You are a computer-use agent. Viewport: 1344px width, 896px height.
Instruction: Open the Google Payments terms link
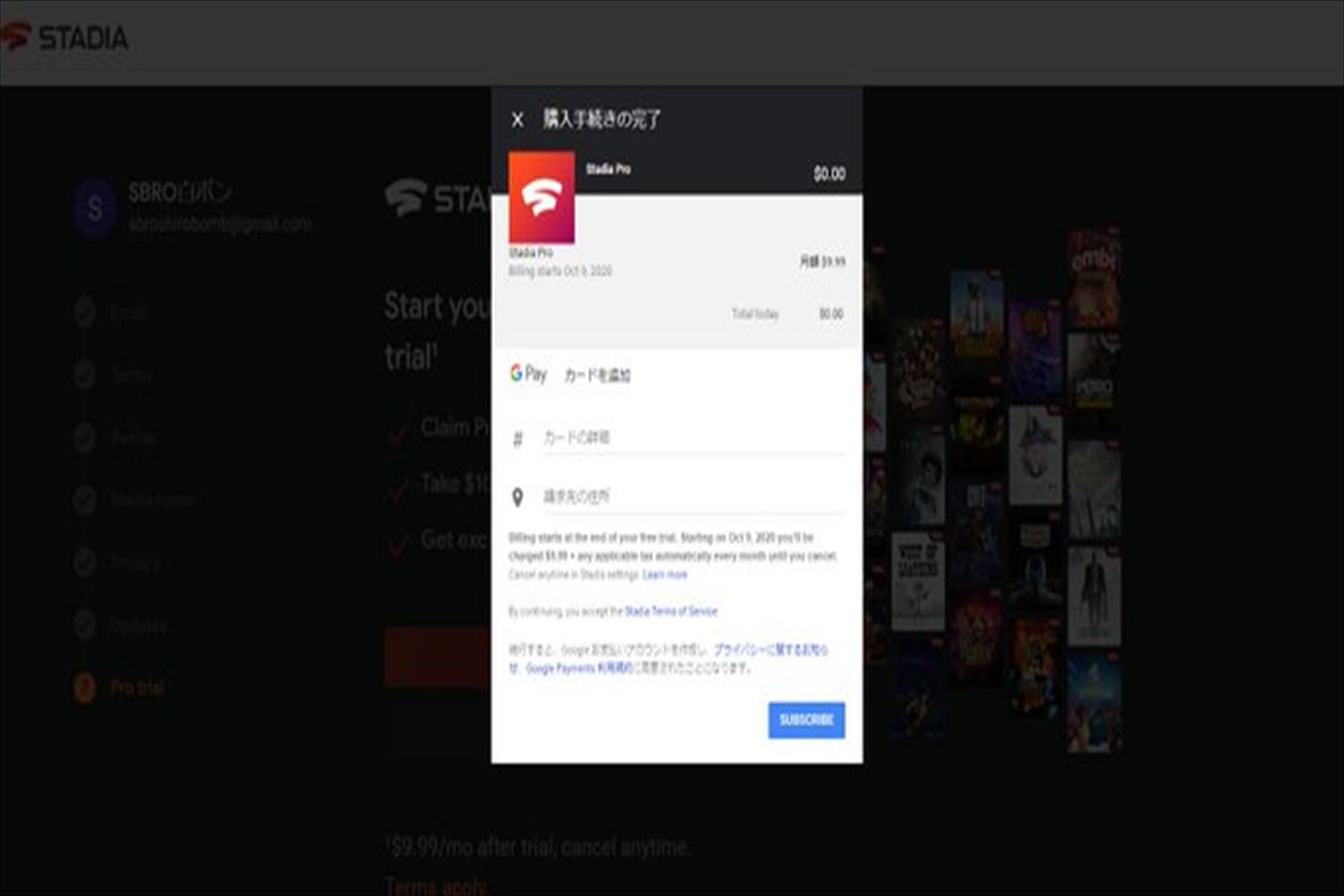(x=580, y=668)
